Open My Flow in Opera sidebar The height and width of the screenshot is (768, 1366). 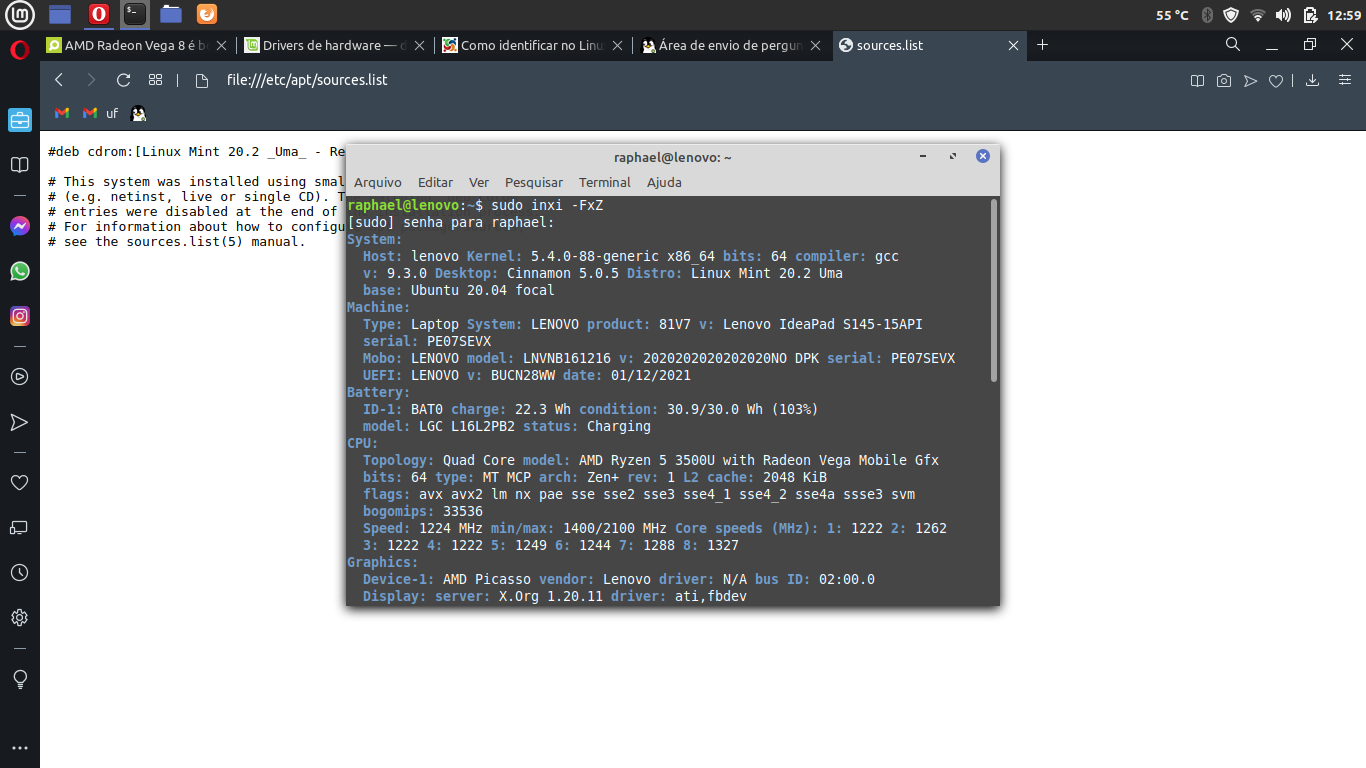(19, 422)
